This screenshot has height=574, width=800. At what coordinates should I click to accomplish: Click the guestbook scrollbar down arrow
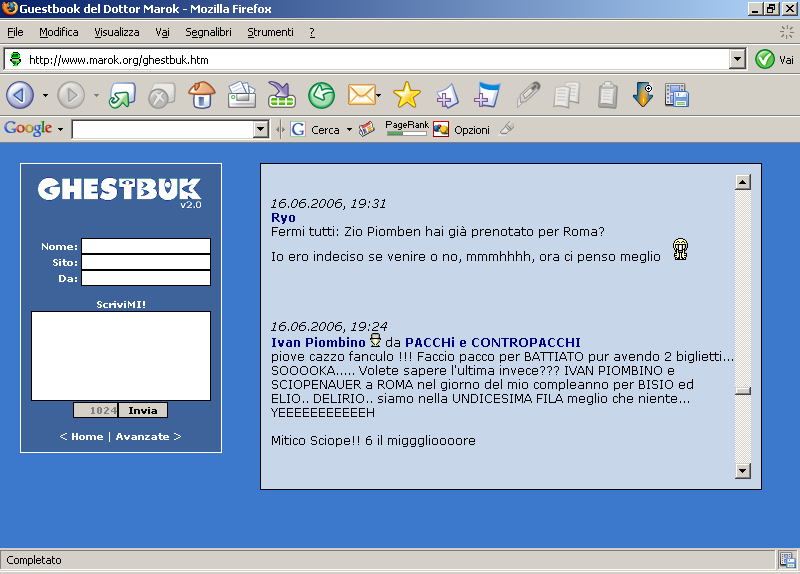pyautogui.click(x=742, y=470)
